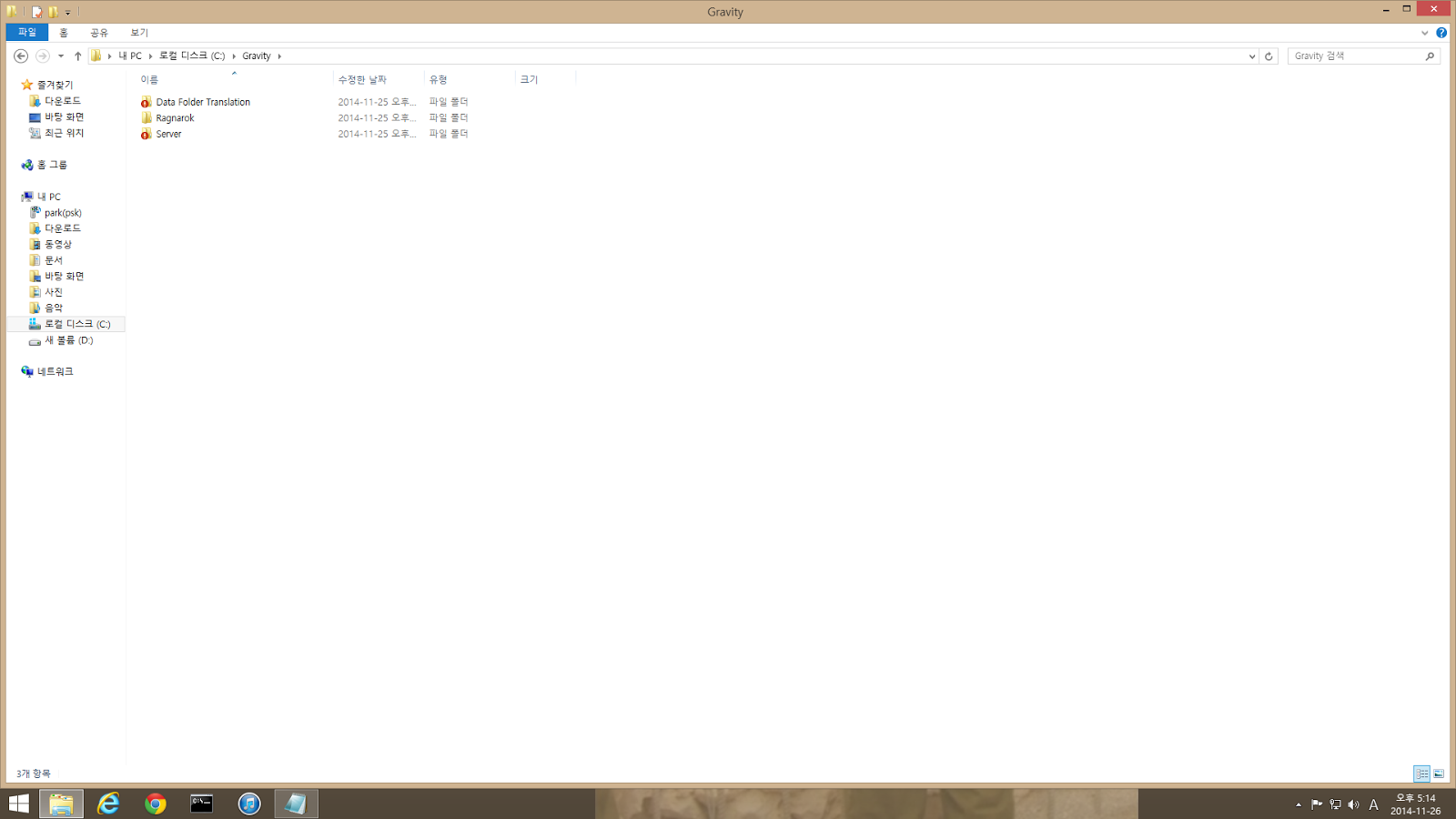Select Data Folder Translation folder icon
The image size is (1456, 819).
click(x=147, y=102)
